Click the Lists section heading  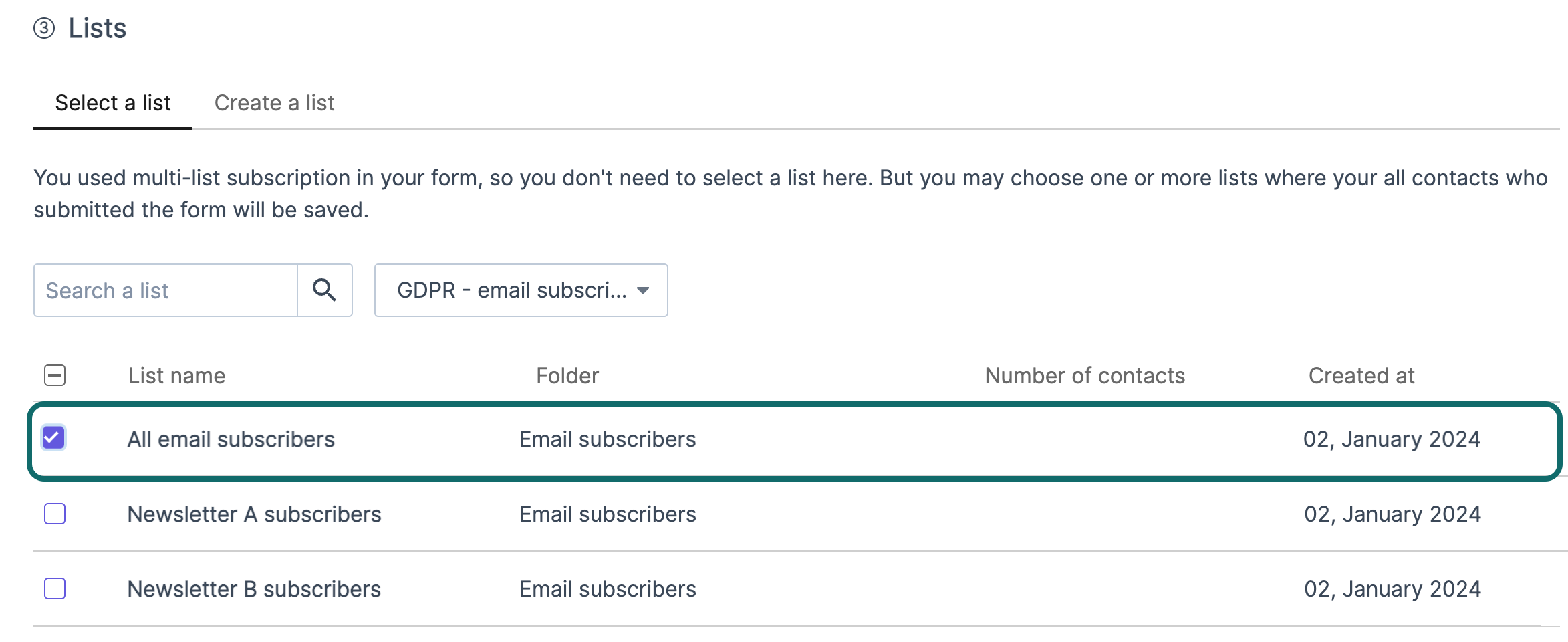[98, 29]
